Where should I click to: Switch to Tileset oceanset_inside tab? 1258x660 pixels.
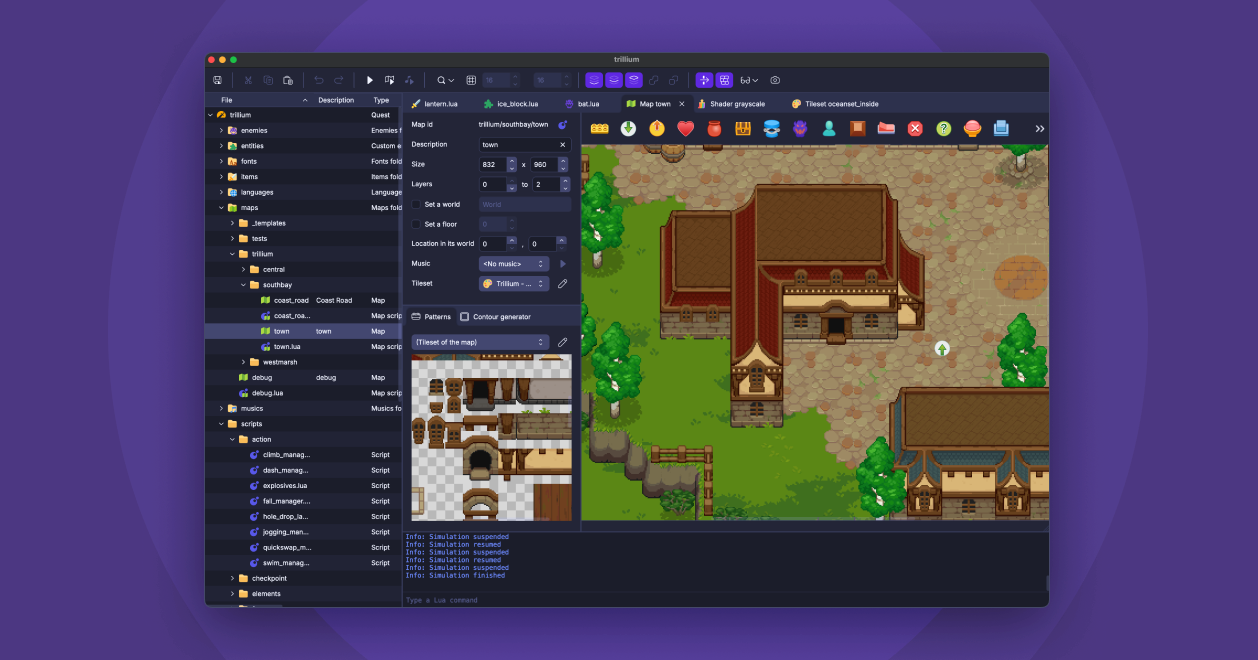[835, 104]
